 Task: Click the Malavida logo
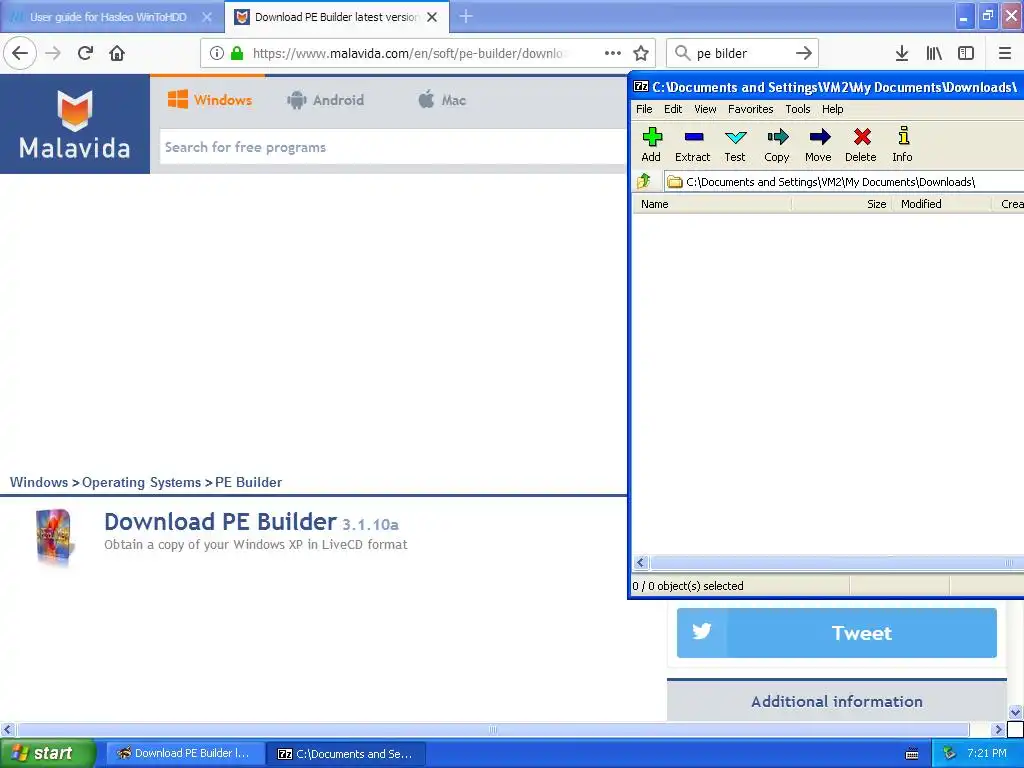pos(74,123)
